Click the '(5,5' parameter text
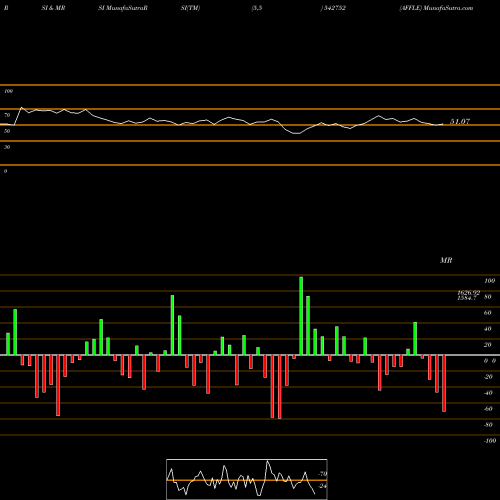Screen dimensions: 500x500 [257, 8]
